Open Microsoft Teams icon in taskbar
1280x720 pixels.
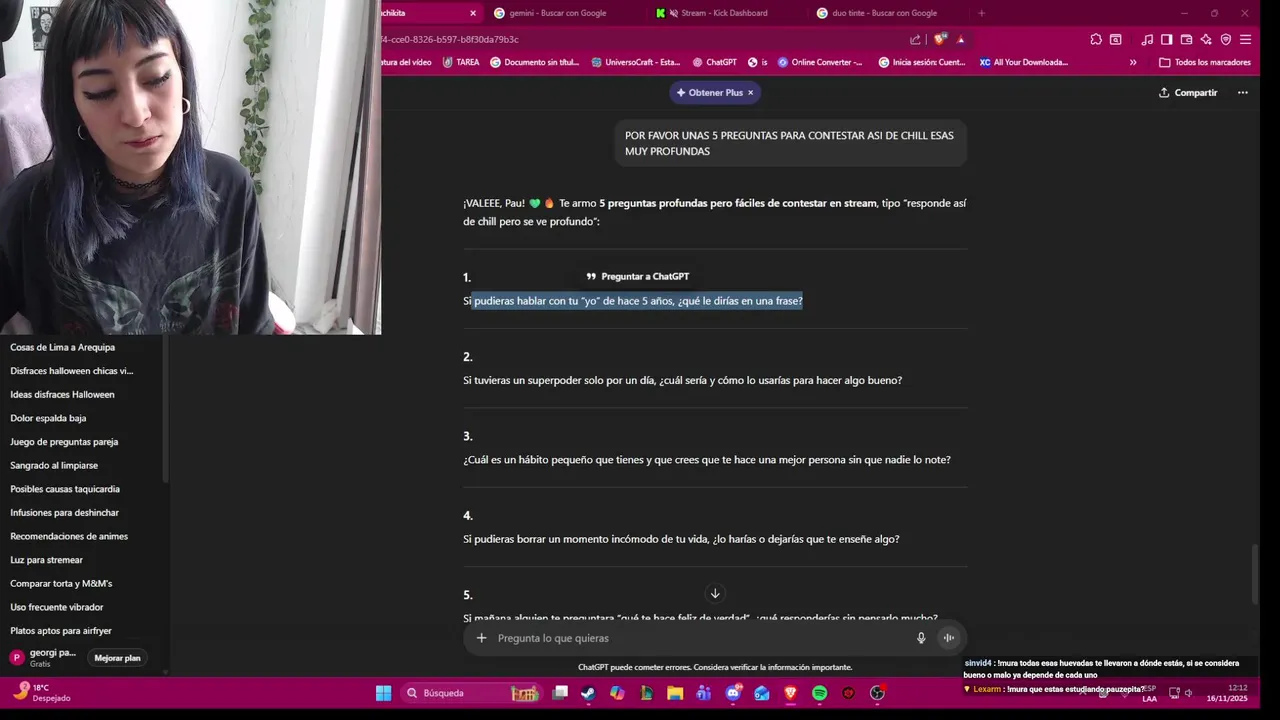coord(704,693)
